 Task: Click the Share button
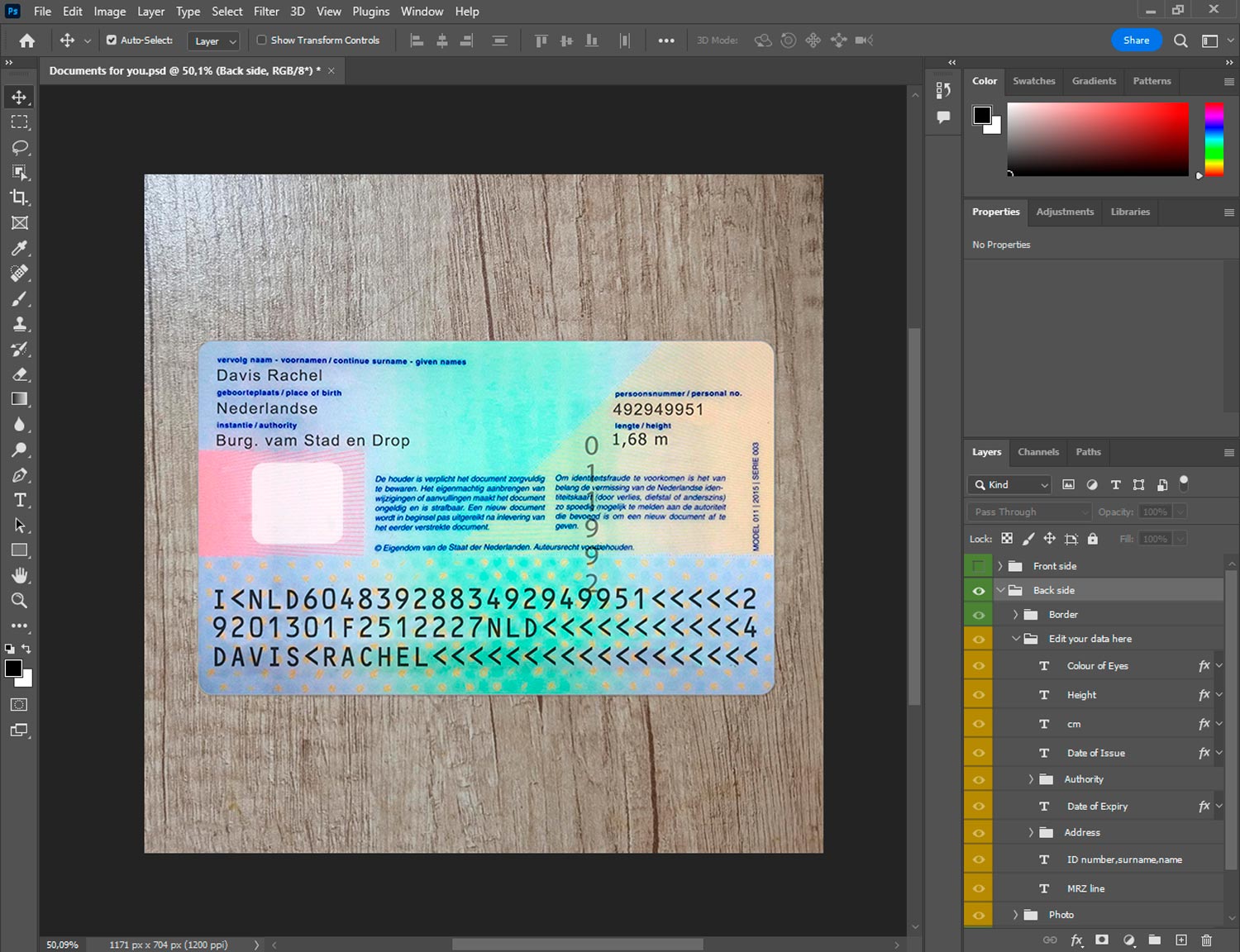(1136, 40)
